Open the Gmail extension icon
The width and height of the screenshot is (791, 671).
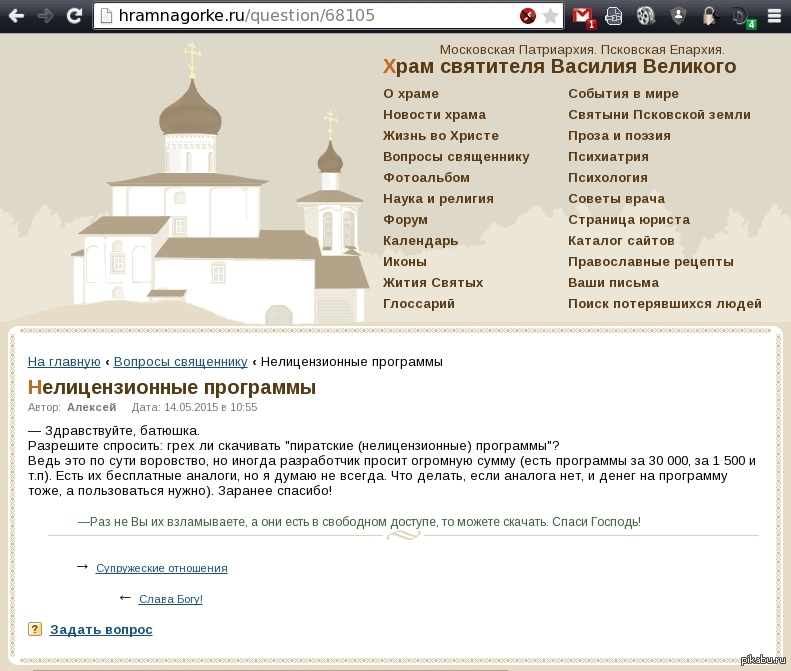coord(584,16)
